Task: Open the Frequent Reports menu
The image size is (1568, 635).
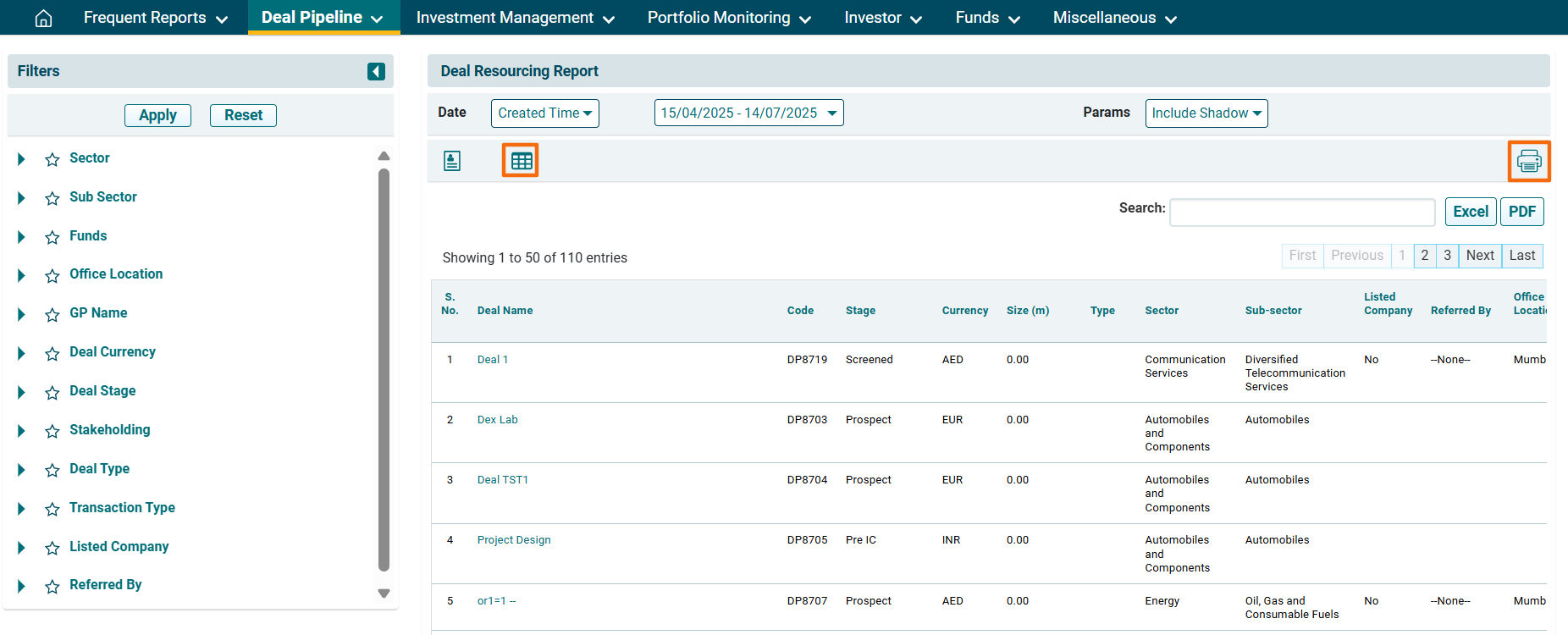Action: point(155,18)
